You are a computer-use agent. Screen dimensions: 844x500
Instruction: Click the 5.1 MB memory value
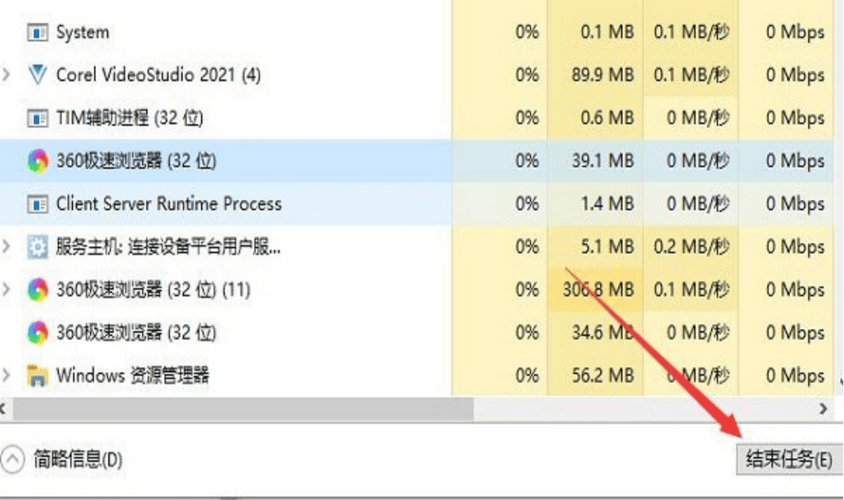[608, 247]
